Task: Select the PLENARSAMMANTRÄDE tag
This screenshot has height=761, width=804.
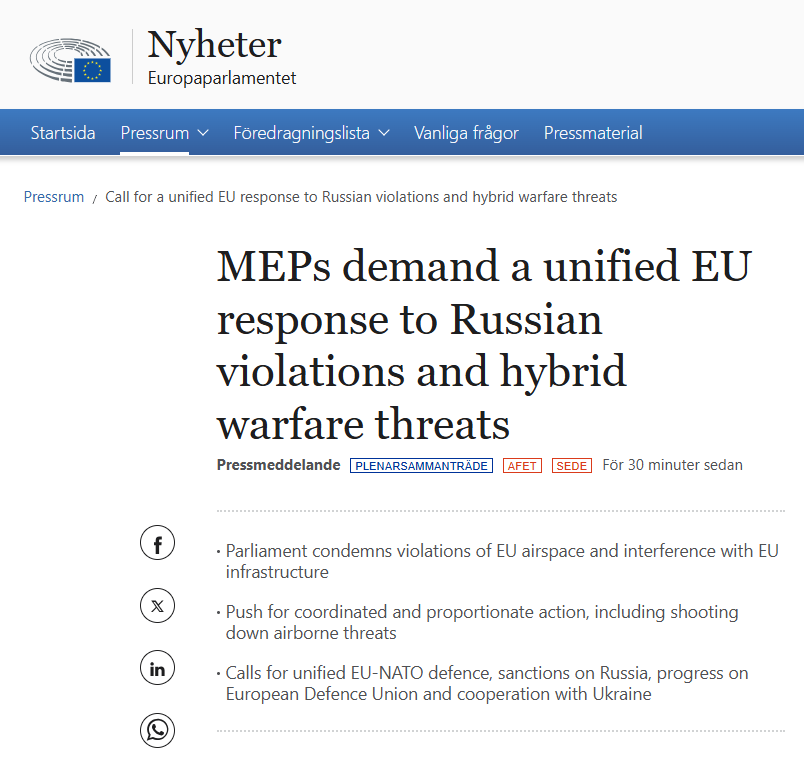Action: click(421, 466)
